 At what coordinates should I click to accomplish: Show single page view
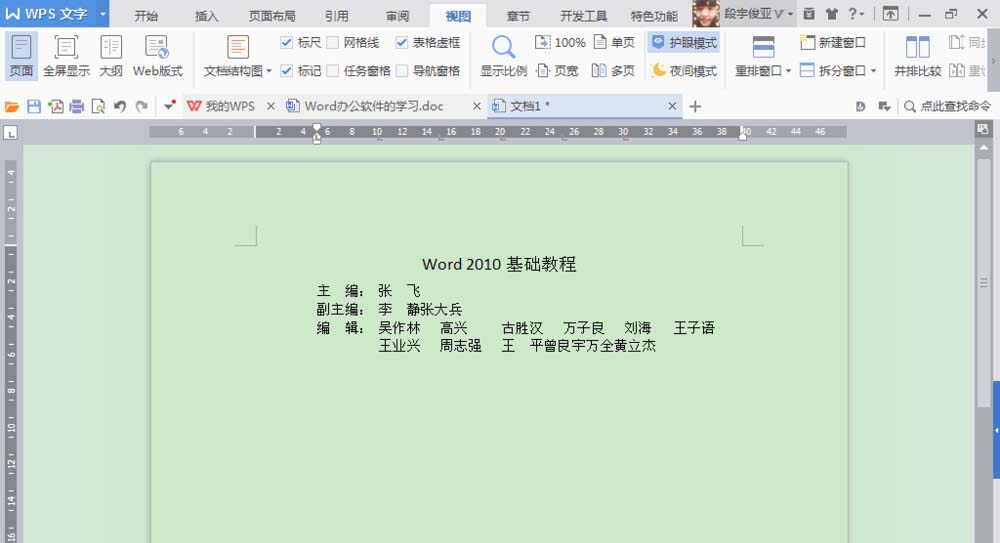614,43
